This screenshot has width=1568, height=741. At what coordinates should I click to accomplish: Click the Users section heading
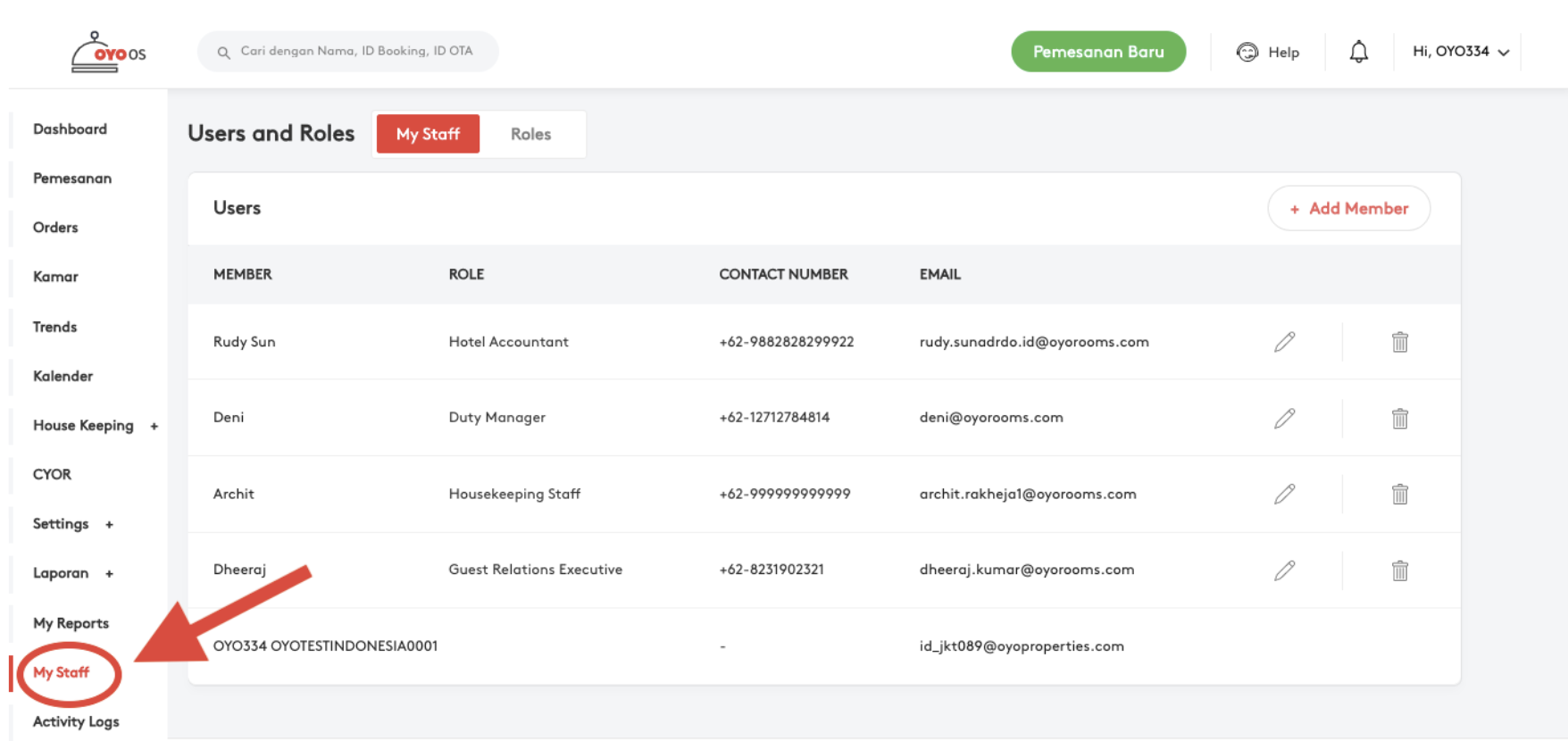coord(237,208)
